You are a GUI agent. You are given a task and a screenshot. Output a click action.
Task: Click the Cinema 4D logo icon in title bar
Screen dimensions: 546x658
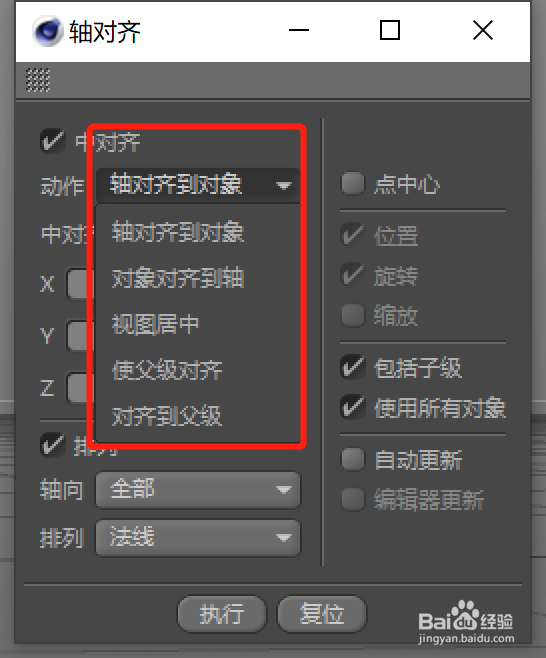click(x=48, y=31)
